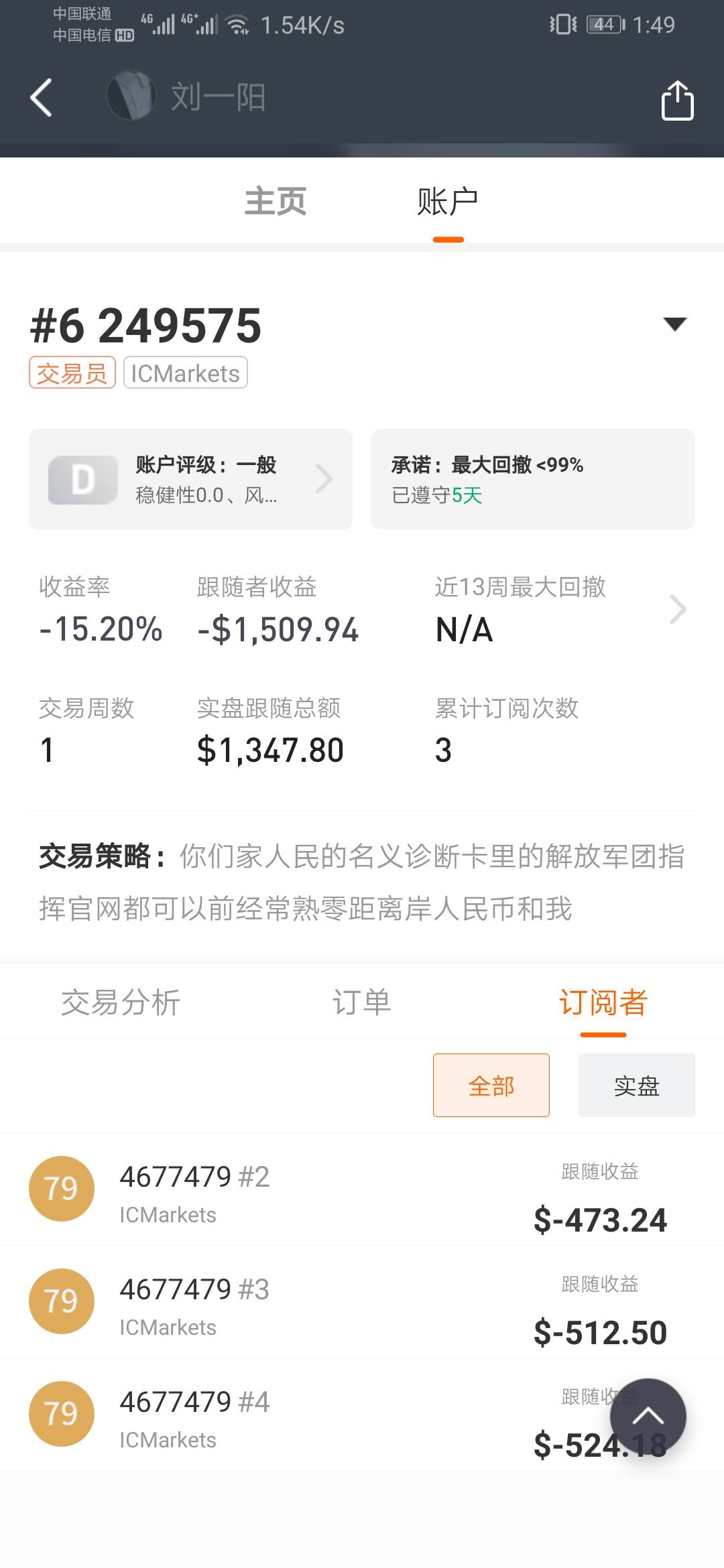
Task: Tap the 79 badge for subscriber #3
Action: click(62, 1301)
